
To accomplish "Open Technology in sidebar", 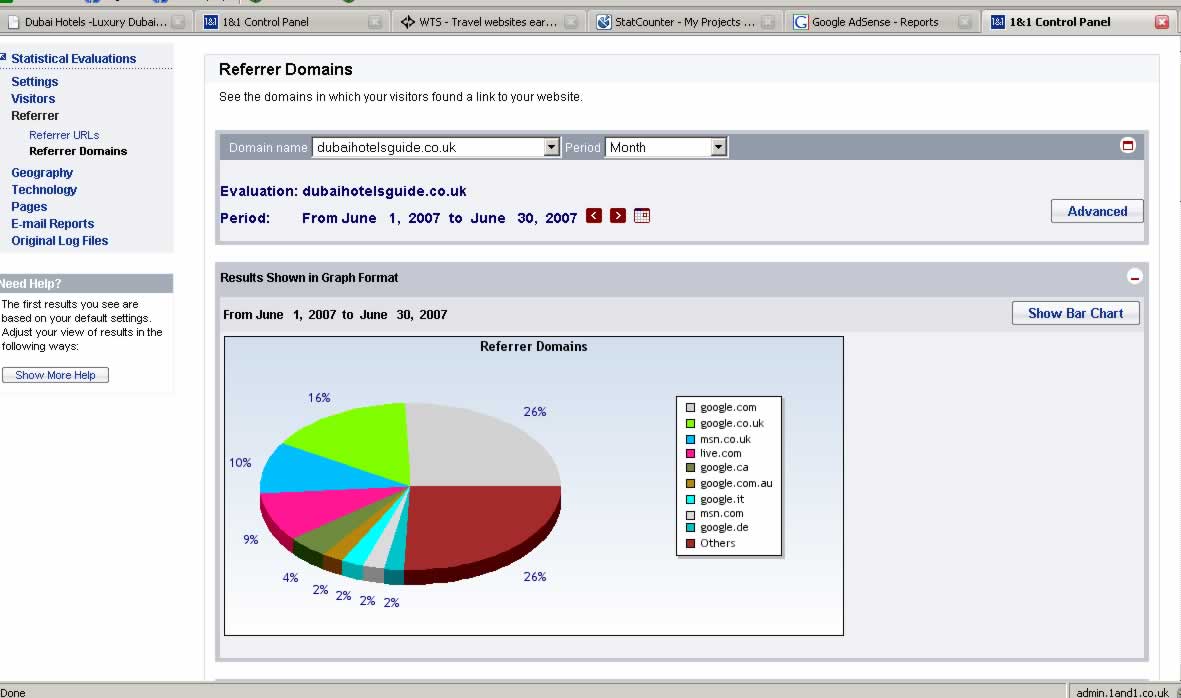I will click(44, 190).
